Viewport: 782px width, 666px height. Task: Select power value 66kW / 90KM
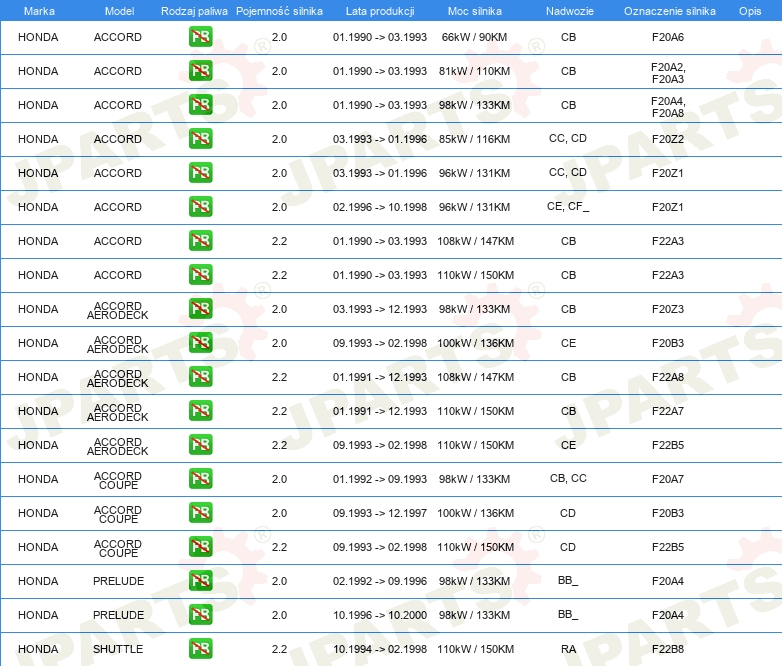pyautogui.click(x=474, y=37)
